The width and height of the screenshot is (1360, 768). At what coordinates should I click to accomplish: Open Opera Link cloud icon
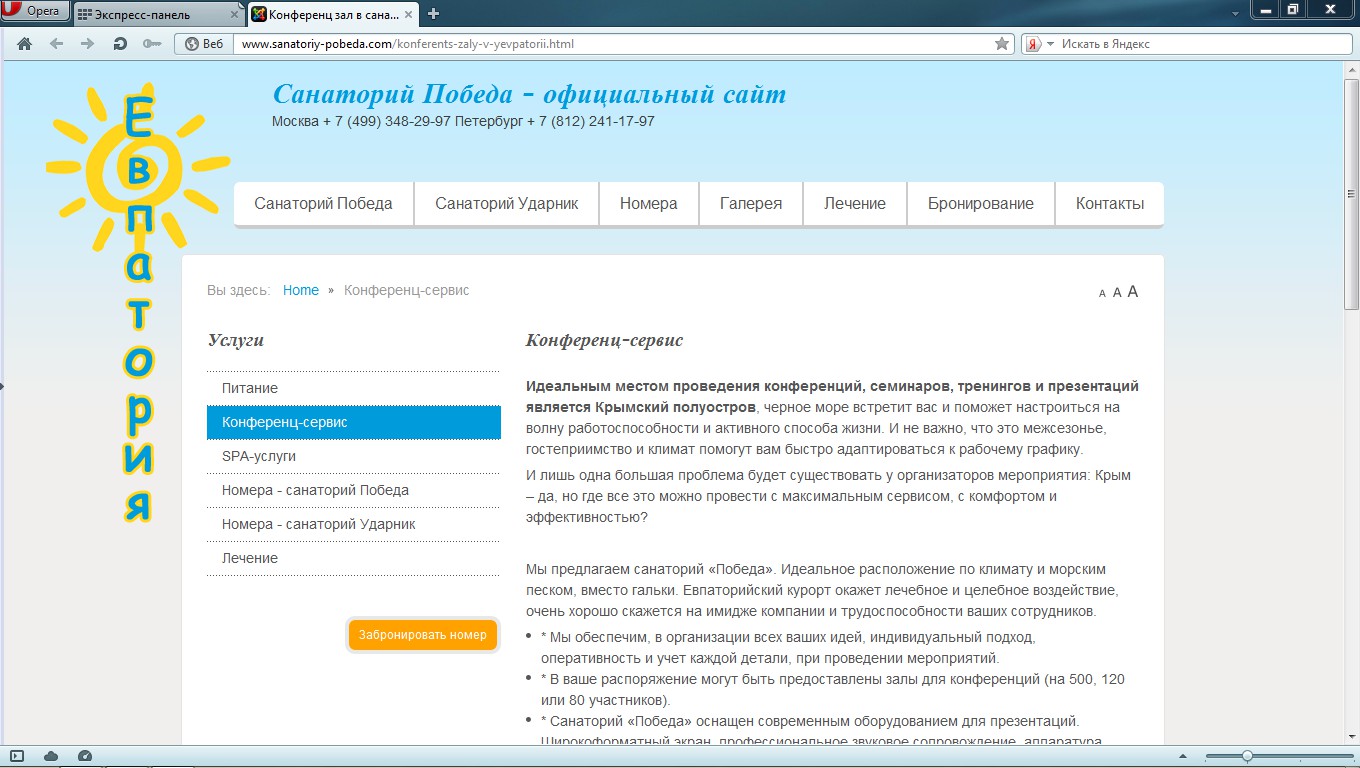(x=51, y=756)
